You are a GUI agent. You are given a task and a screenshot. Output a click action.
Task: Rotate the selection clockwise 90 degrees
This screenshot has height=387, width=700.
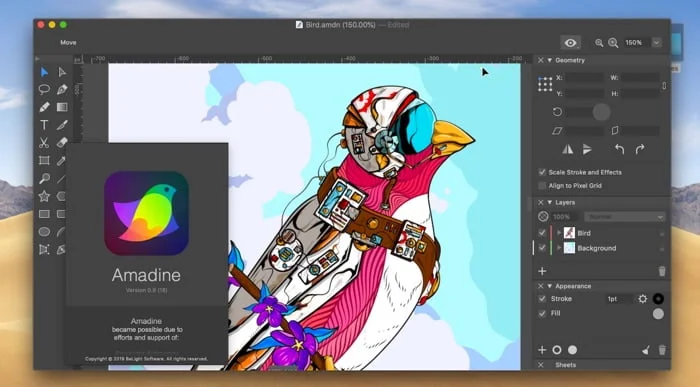tap(640, 150)
